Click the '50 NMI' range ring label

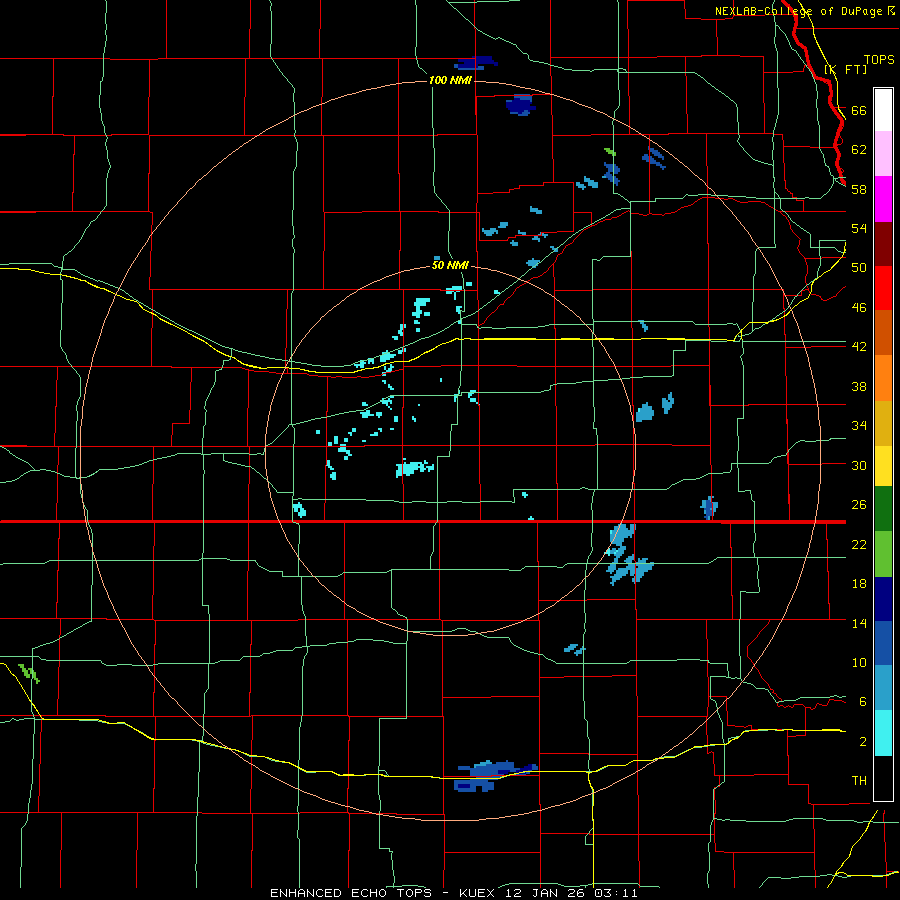pos(451,265)
